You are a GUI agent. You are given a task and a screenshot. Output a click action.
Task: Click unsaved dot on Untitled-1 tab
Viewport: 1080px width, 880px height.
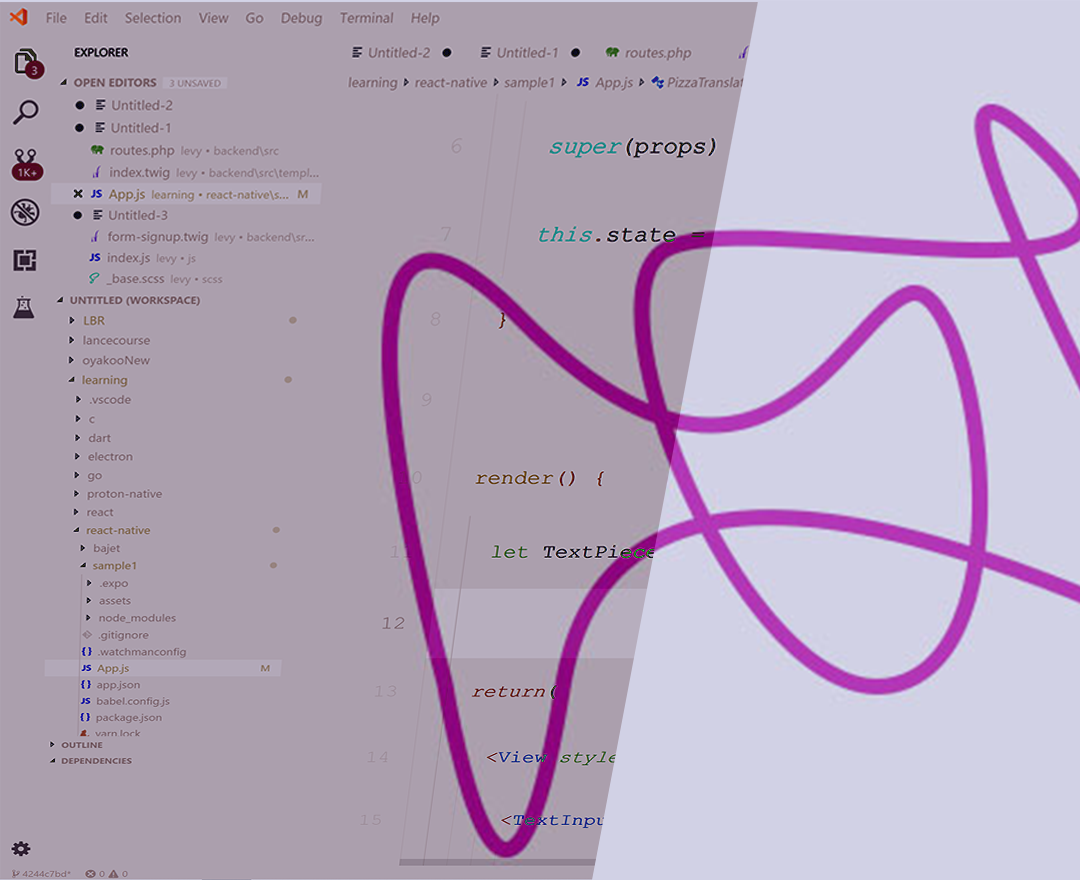tap(576, 52)
